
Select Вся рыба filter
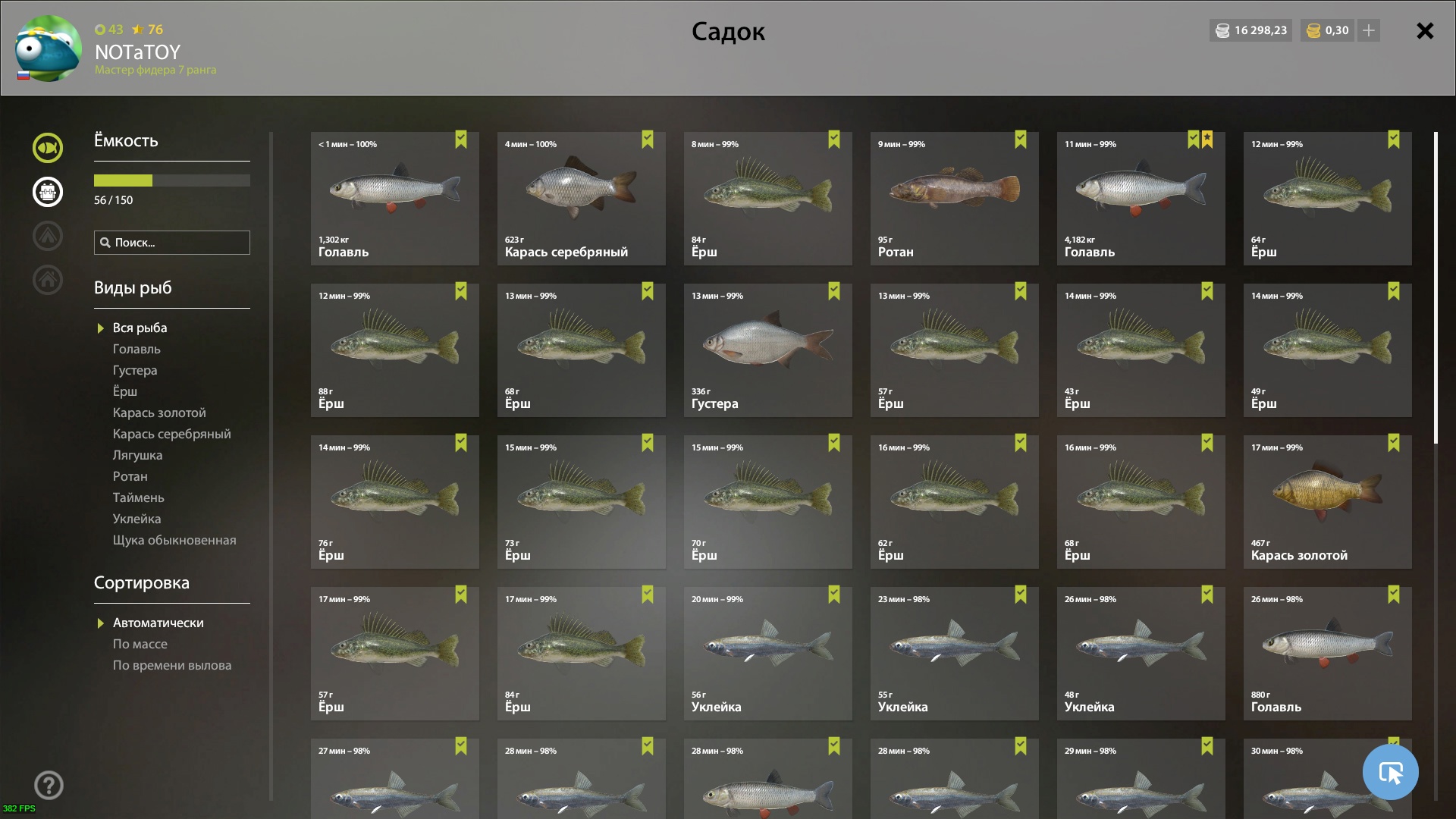pos(140,328)
